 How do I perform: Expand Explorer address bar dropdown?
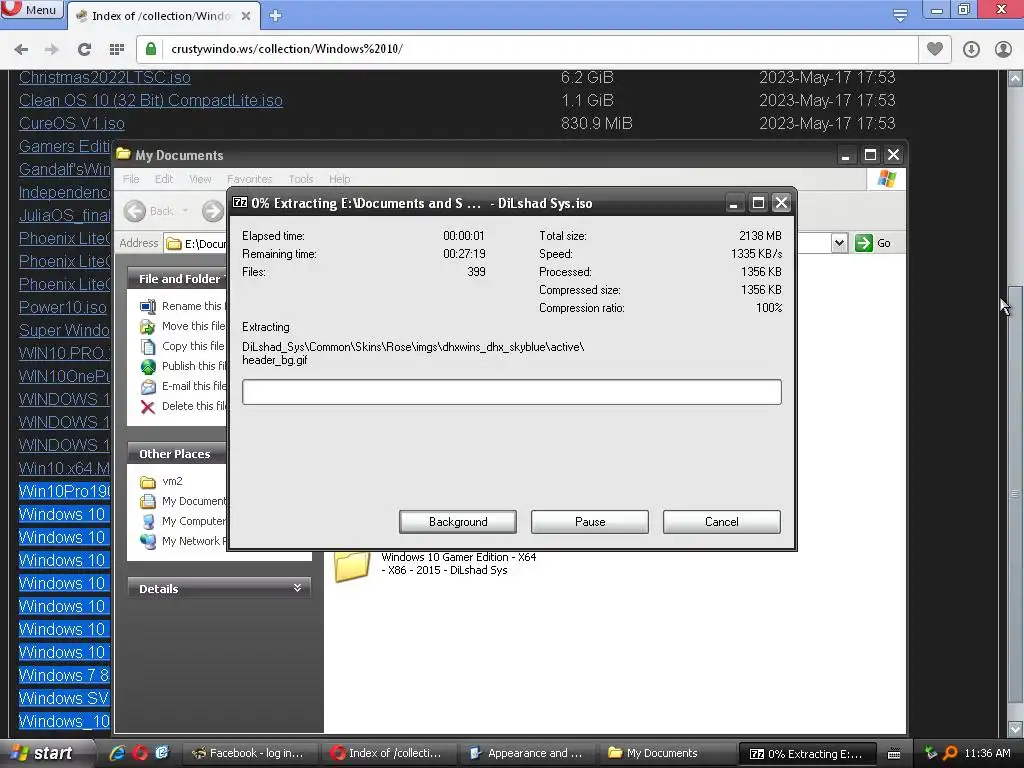click(839, 244)
